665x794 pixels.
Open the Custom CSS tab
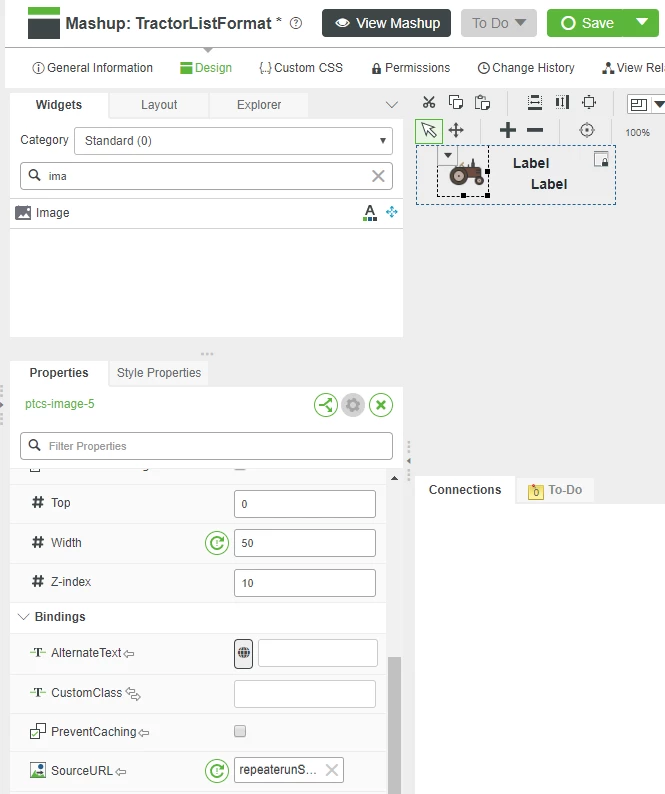301,68
